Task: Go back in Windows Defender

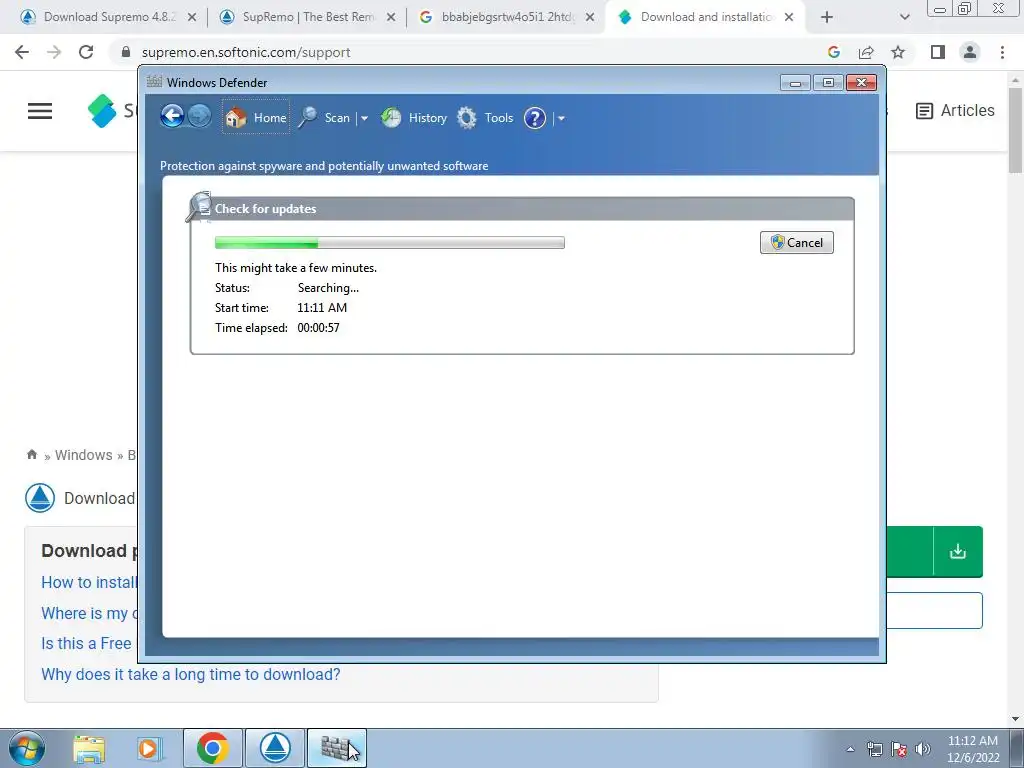Action: pos(172,117)
